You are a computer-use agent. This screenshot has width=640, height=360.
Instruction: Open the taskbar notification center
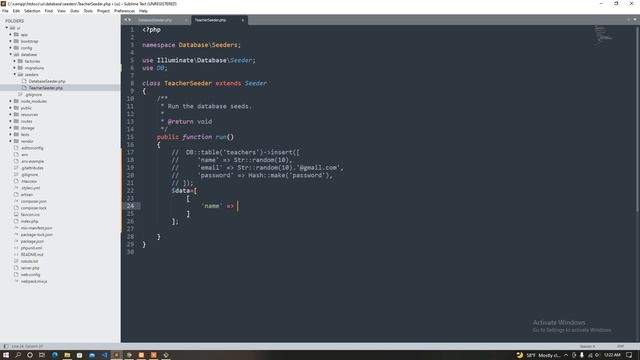629,355
